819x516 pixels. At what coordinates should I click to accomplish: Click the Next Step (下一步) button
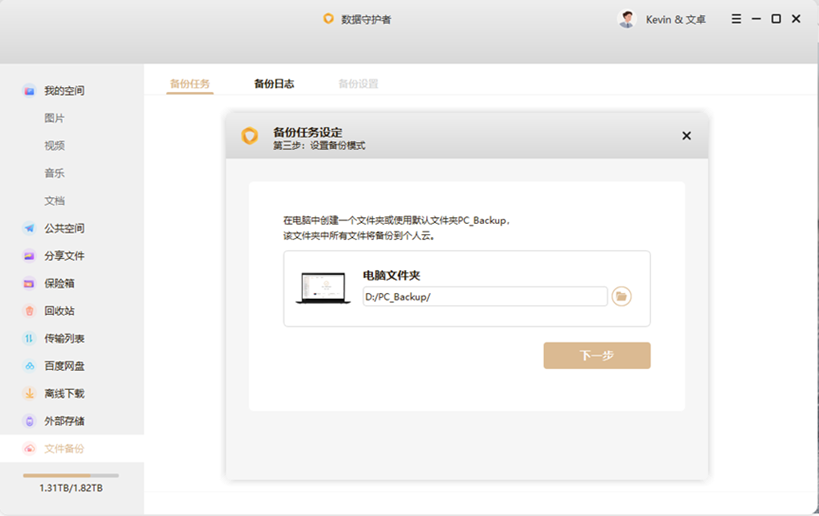[597, 356]
